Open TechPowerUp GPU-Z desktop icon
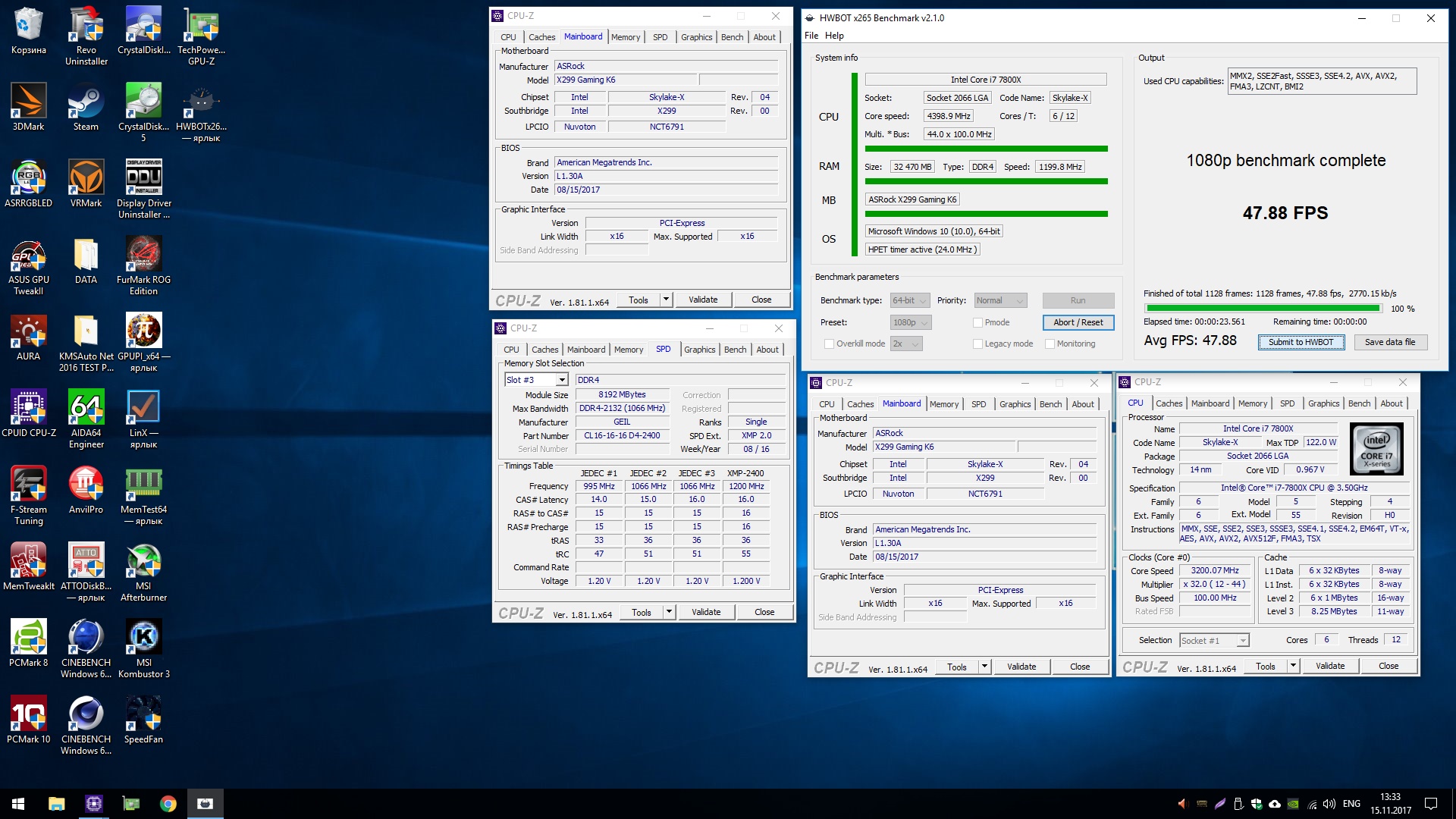Viewport: 1456px width, 819px height. 201,36
